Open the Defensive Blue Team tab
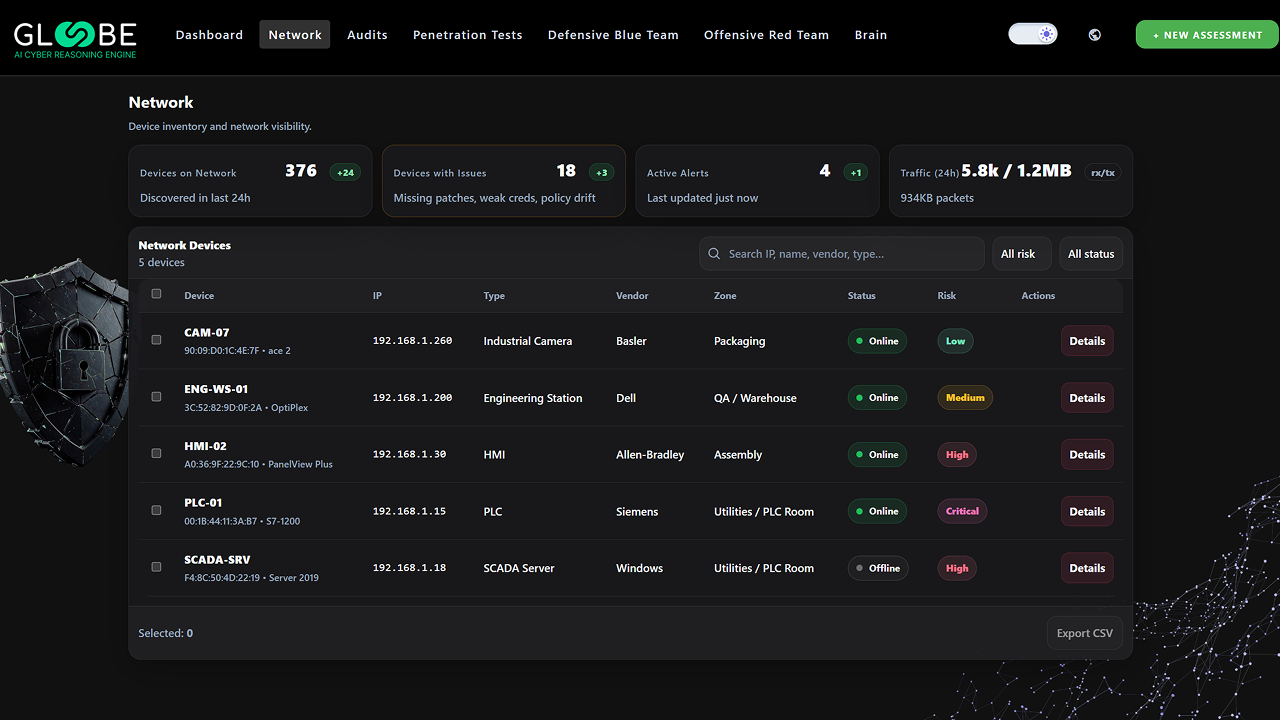Image resolution: width=1280 pixels, height=720 pixels. [x=613, y=35]
